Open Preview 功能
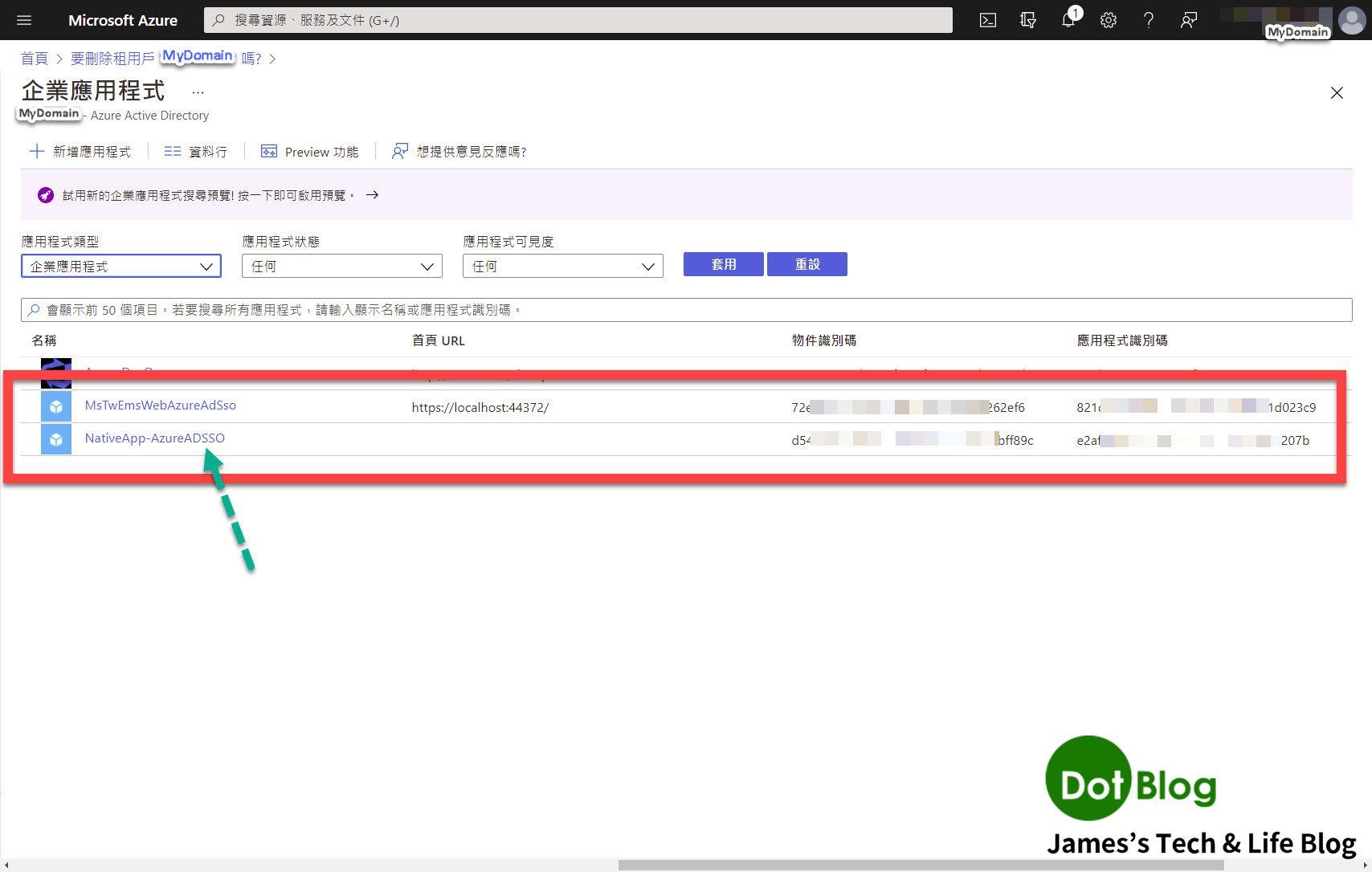Image resolution: width=1372 pixels, height=872 pixels. pyautogui.click(x=310, y=151)
